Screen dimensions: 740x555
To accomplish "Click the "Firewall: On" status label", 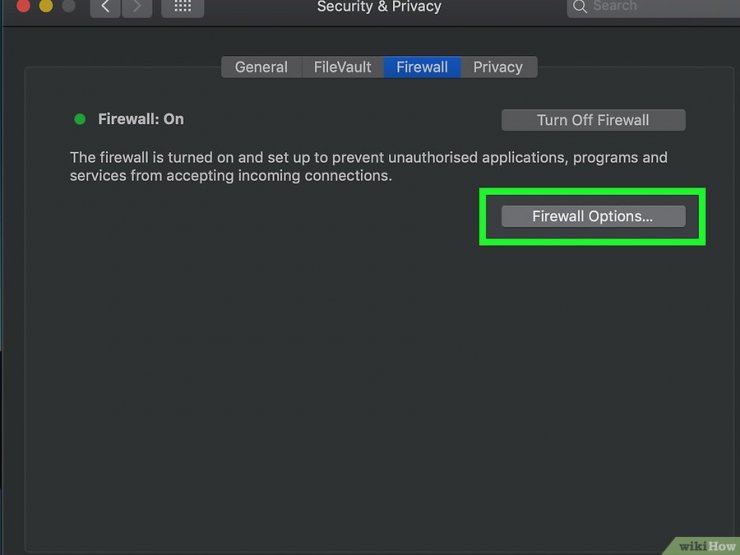I will coord(141,119).
